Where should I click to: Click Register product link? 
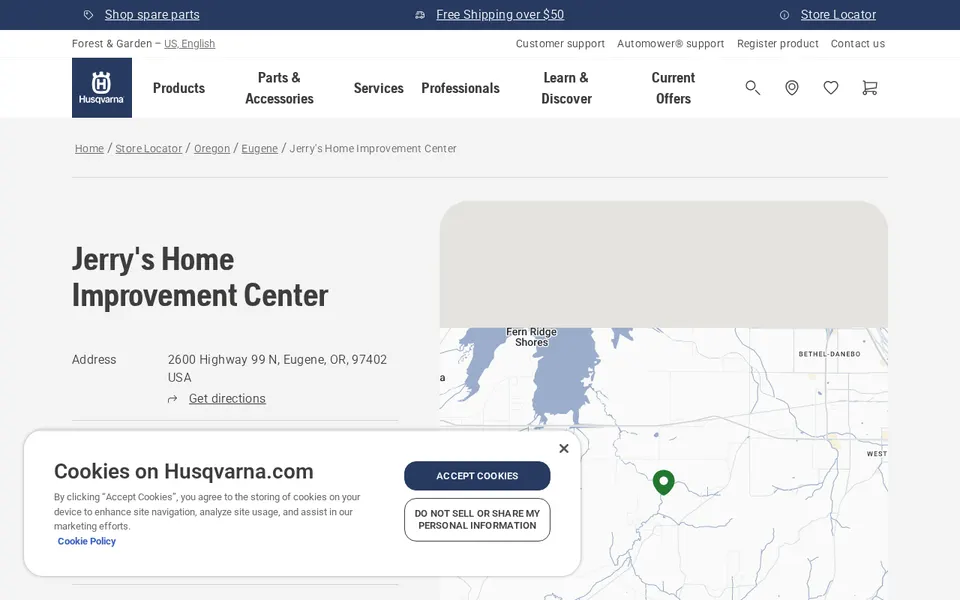778,43
